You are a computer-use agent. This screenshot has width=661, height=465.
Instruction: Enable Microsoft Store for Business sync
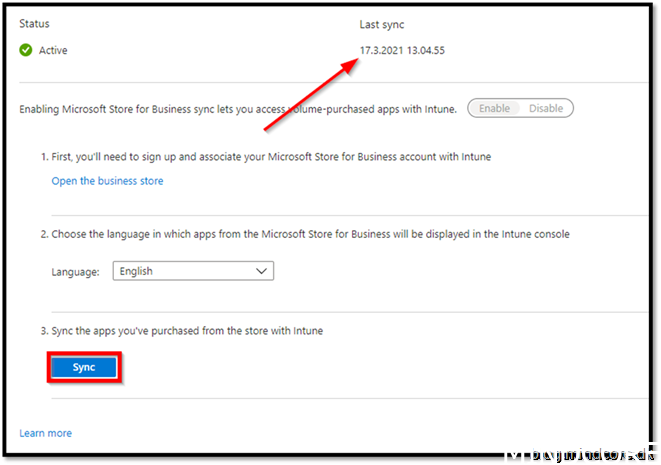pos(494,108)
